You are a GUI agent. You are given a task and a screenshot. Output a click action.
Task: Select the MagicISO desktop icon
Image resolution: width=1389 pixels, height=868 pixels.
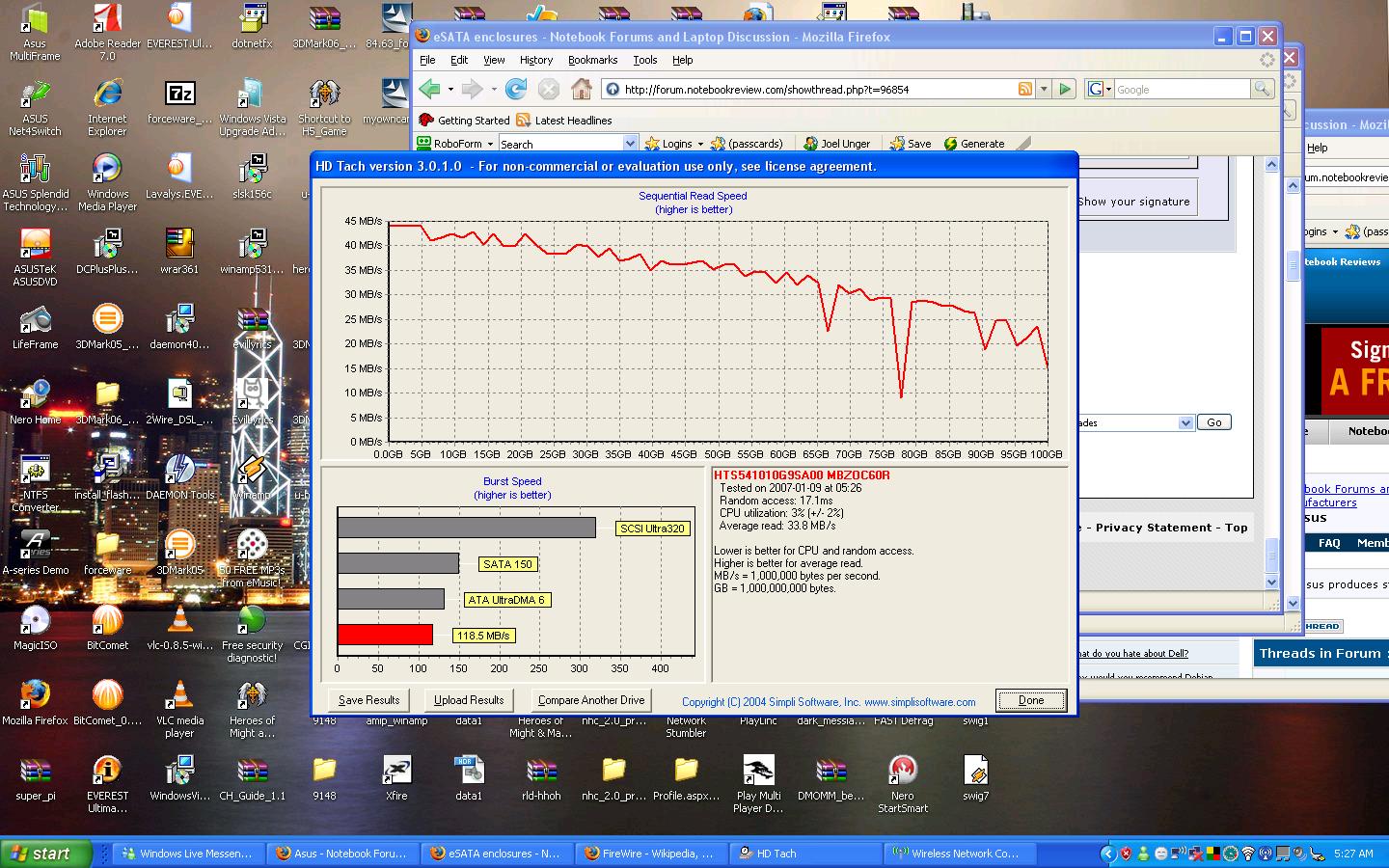click(35, 628)
